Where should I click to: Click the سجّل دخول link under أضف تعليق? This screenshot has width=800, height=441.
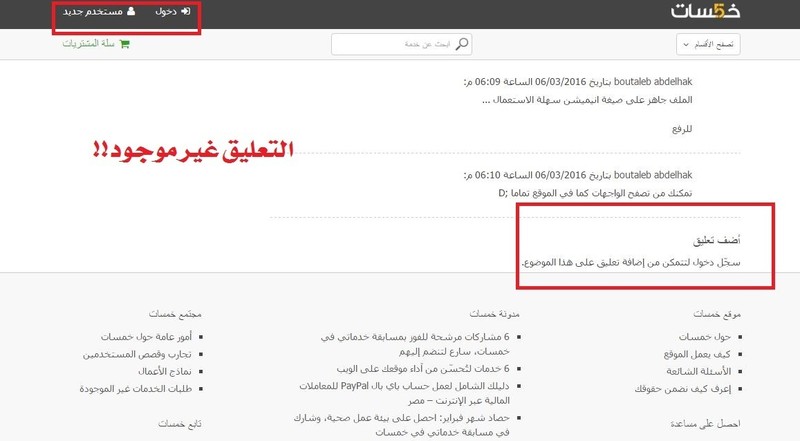716,262
